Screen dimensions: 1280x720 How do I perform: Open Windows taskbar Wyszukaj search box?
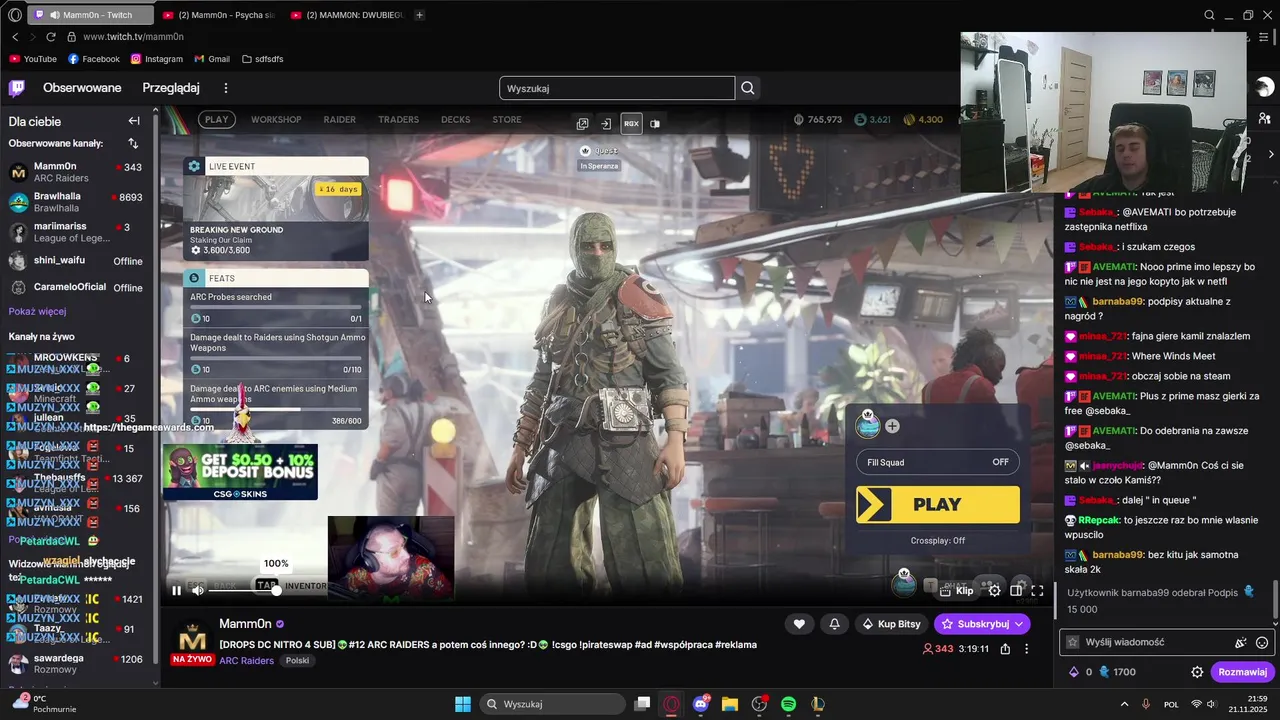tap(552, 704)
